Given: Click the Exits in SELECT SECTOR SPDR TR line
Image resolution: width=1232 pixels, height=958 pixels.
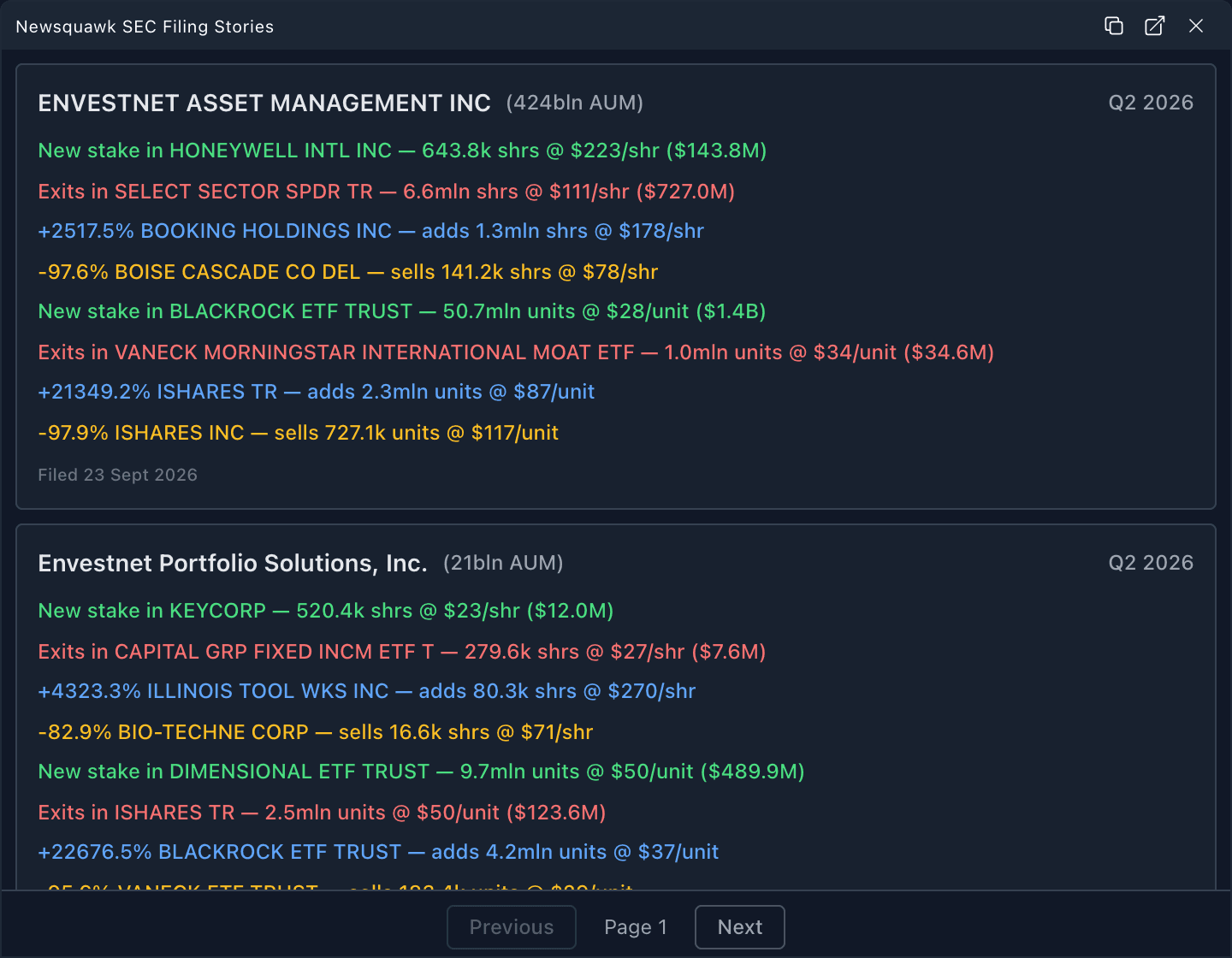Looking at the screenshot, I should [x=387, y=192].
